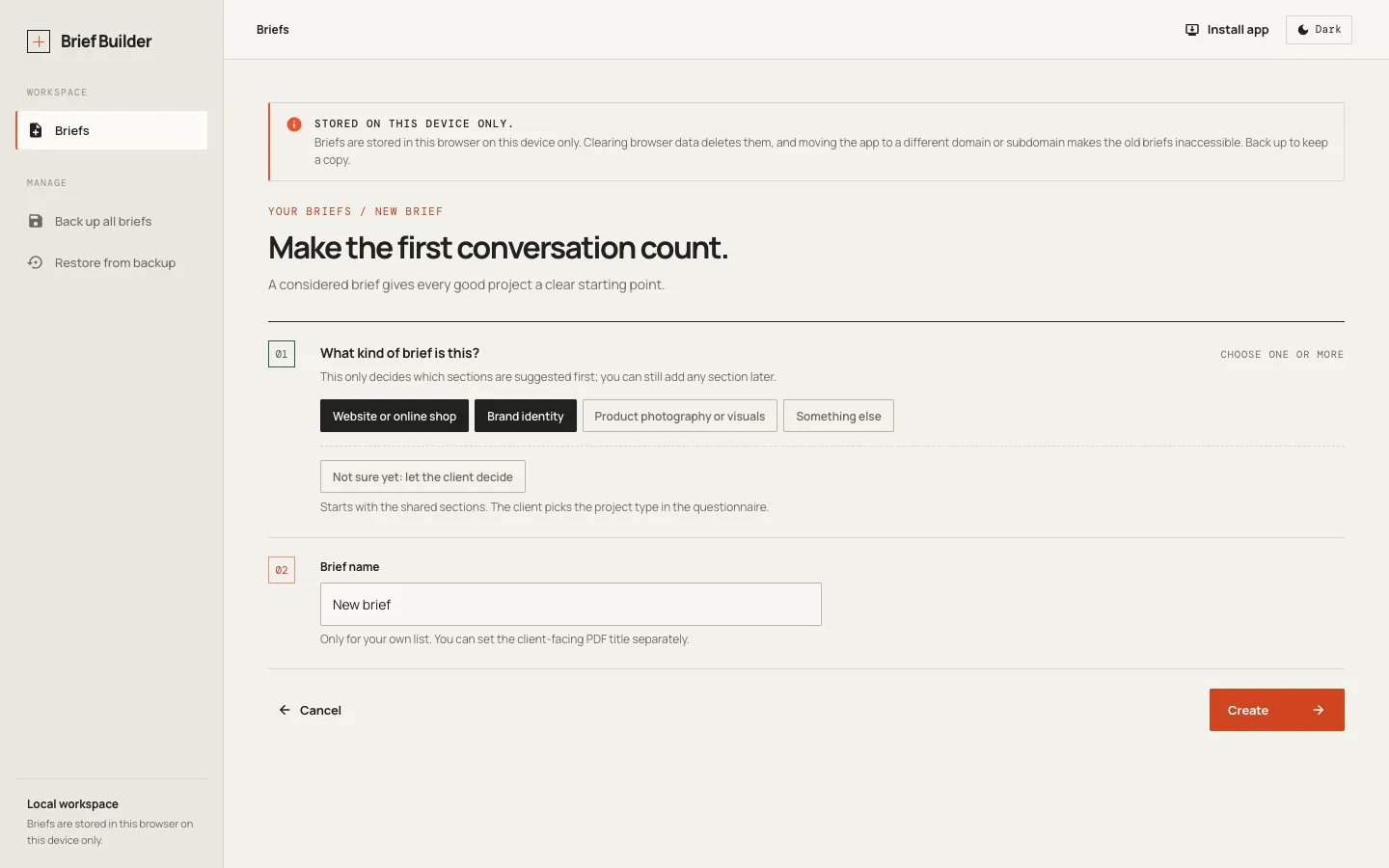The height and width of the screenshot is (868, 1389).
Task: Click the Create button
Action: coord(1277,710)
